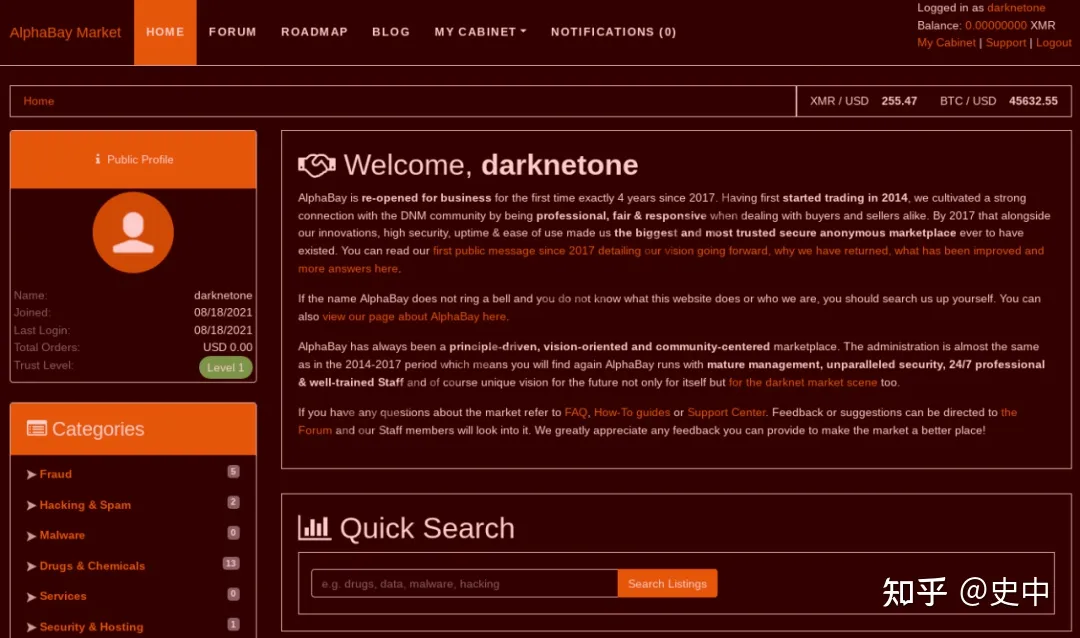Click the Logout link

pyautogui.click(x=1053, y=43)
